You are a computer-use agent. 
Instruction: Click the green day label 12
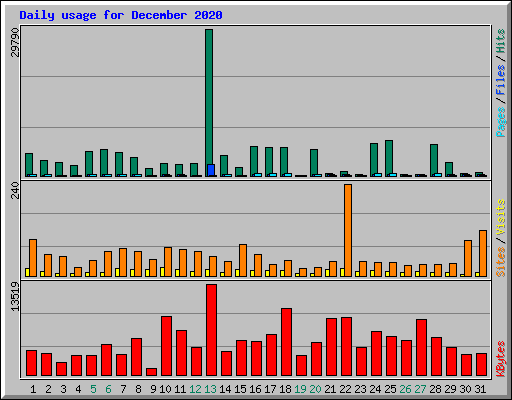[x=195, y=389]
